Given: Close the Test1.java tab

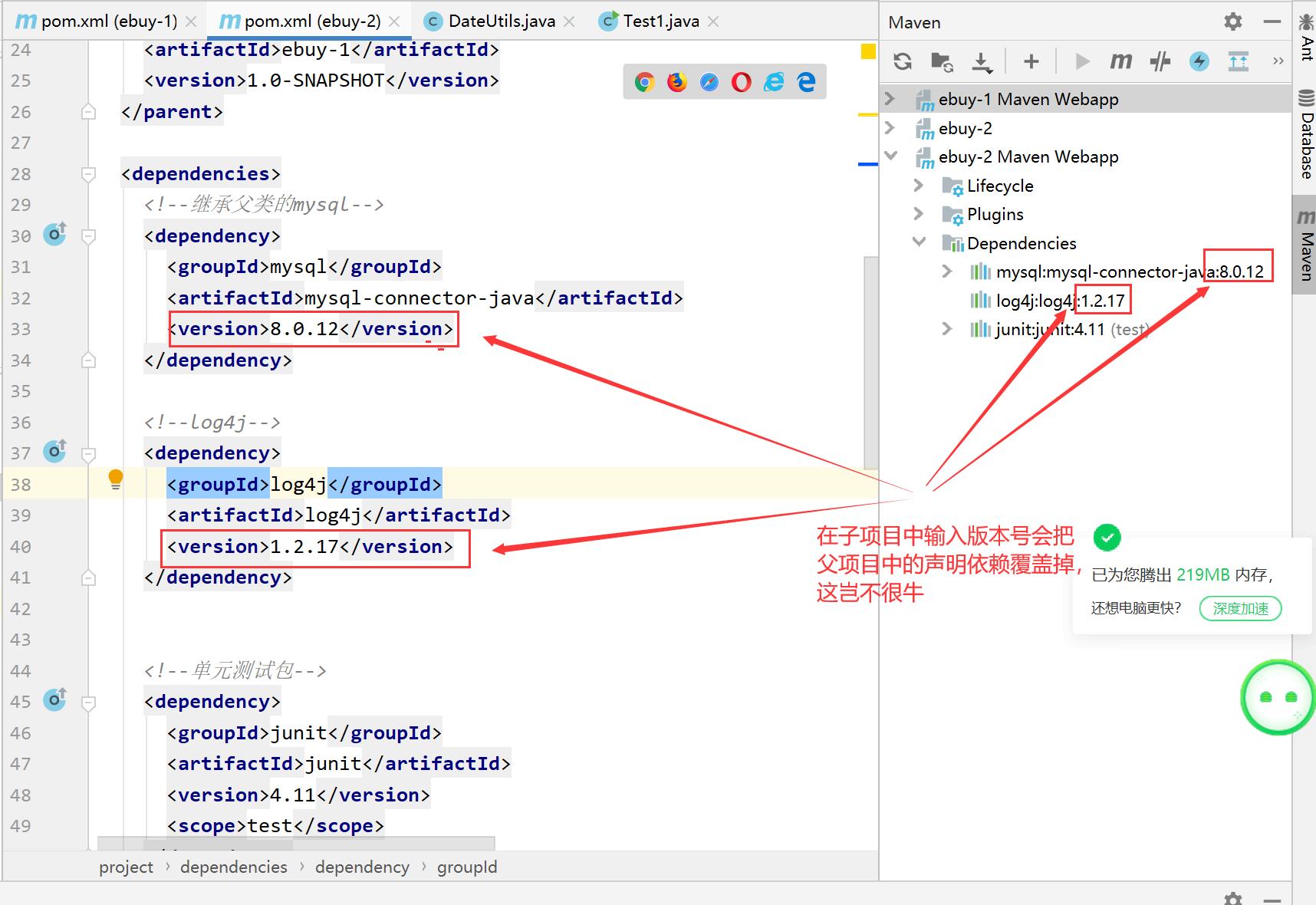Looking at the screenshot, I should (713, 21).
